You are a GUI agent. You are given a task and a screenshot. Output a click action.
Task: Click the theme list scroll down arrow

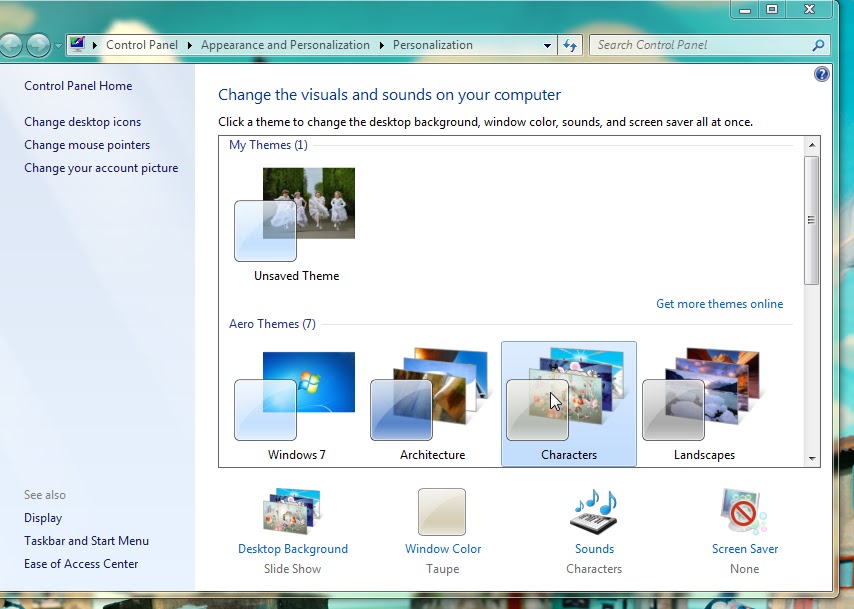812,459
